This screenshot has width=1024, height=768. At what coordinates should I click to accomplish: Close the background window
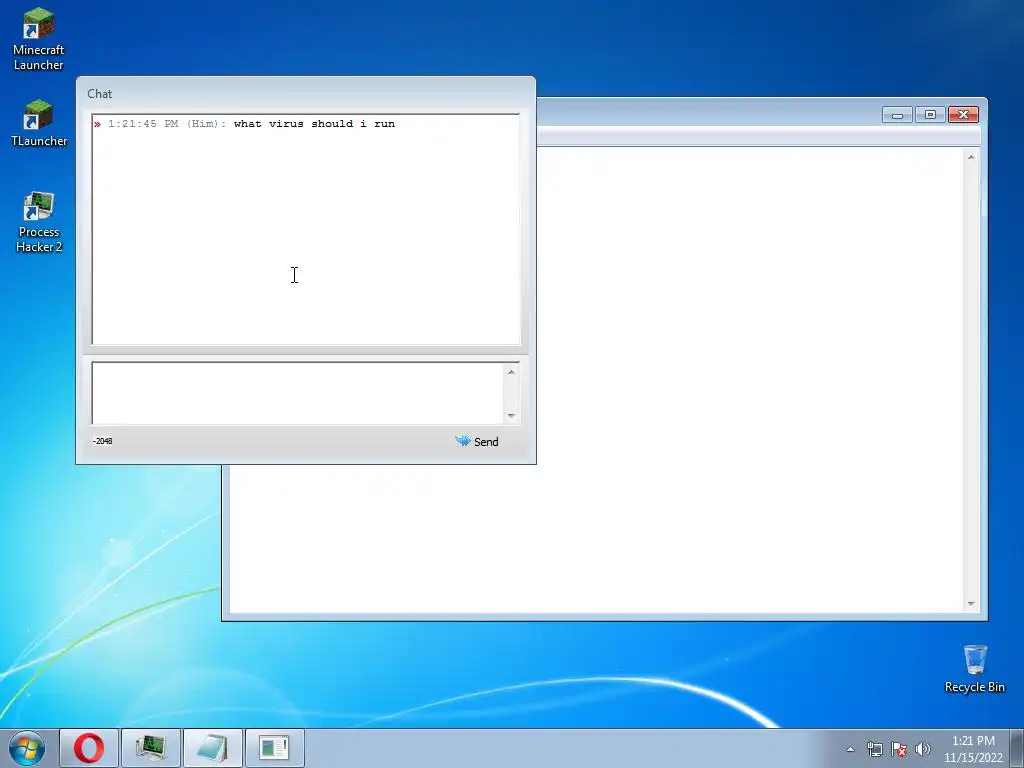tap(963, 115)
